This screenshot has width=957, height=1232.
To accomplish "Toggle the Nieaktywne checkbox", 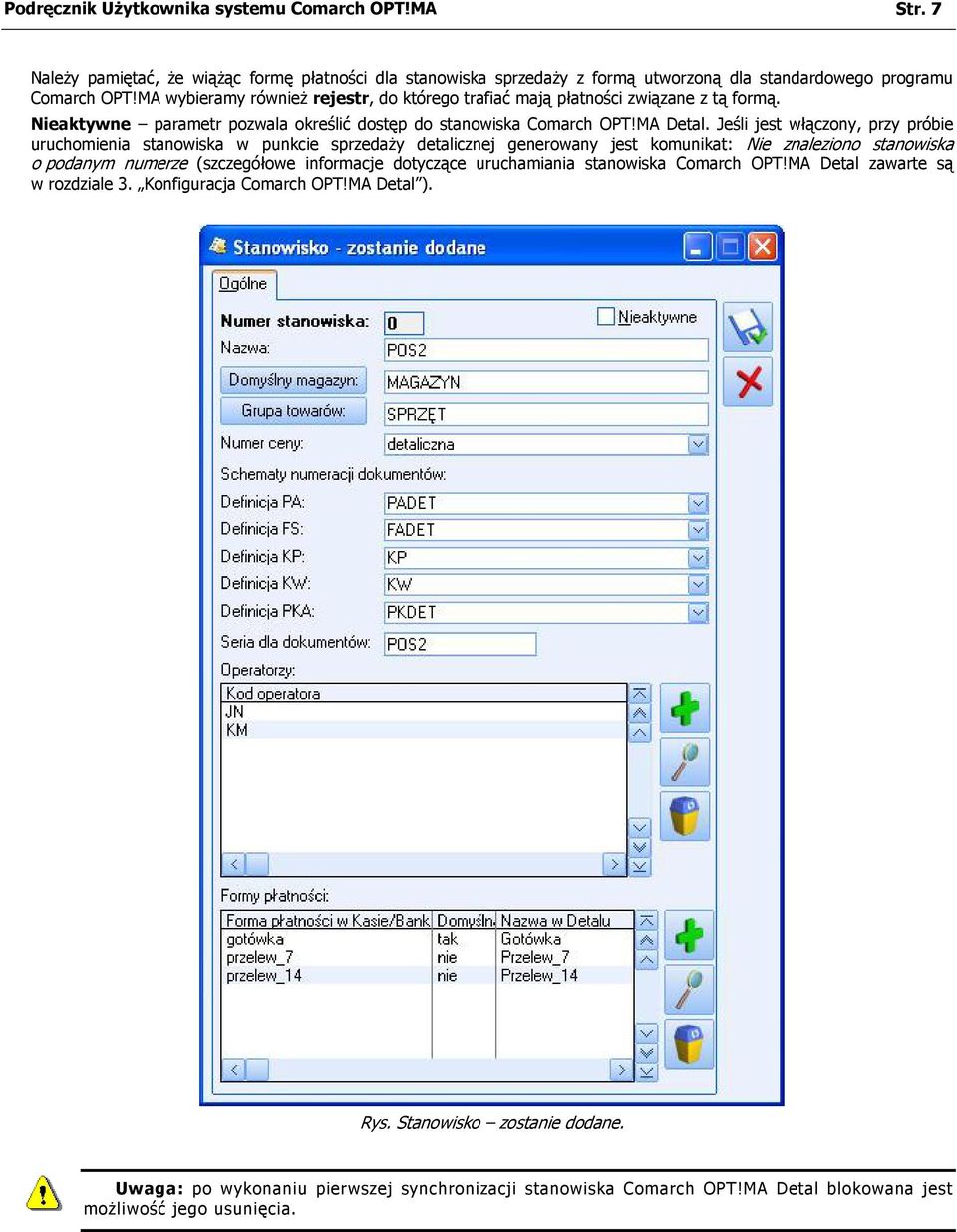I will 605,316.
